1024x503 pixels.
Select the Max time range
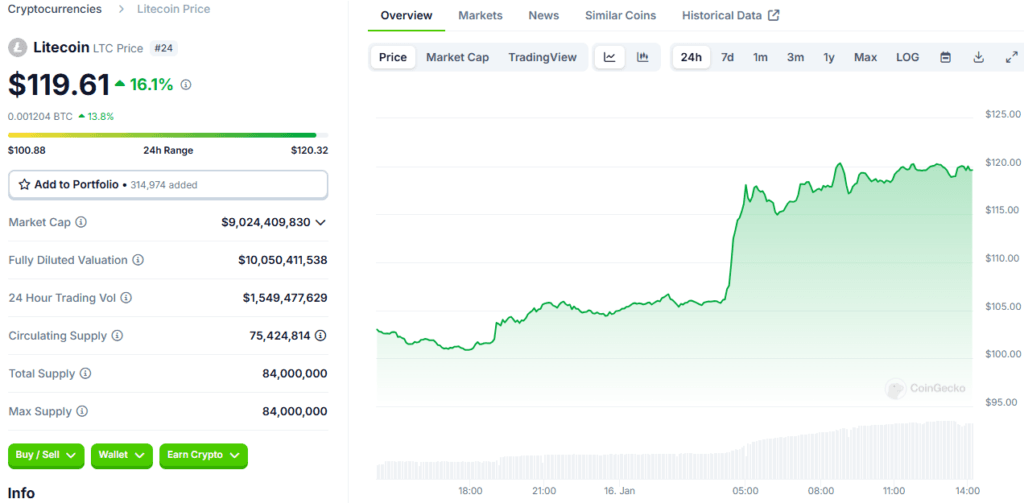coord(865,57)
